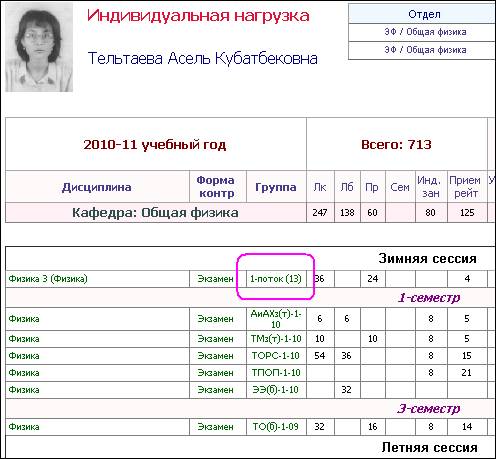
Task: Click the Кафедра: Общая физика row
Action: click(x=155, y=213)
